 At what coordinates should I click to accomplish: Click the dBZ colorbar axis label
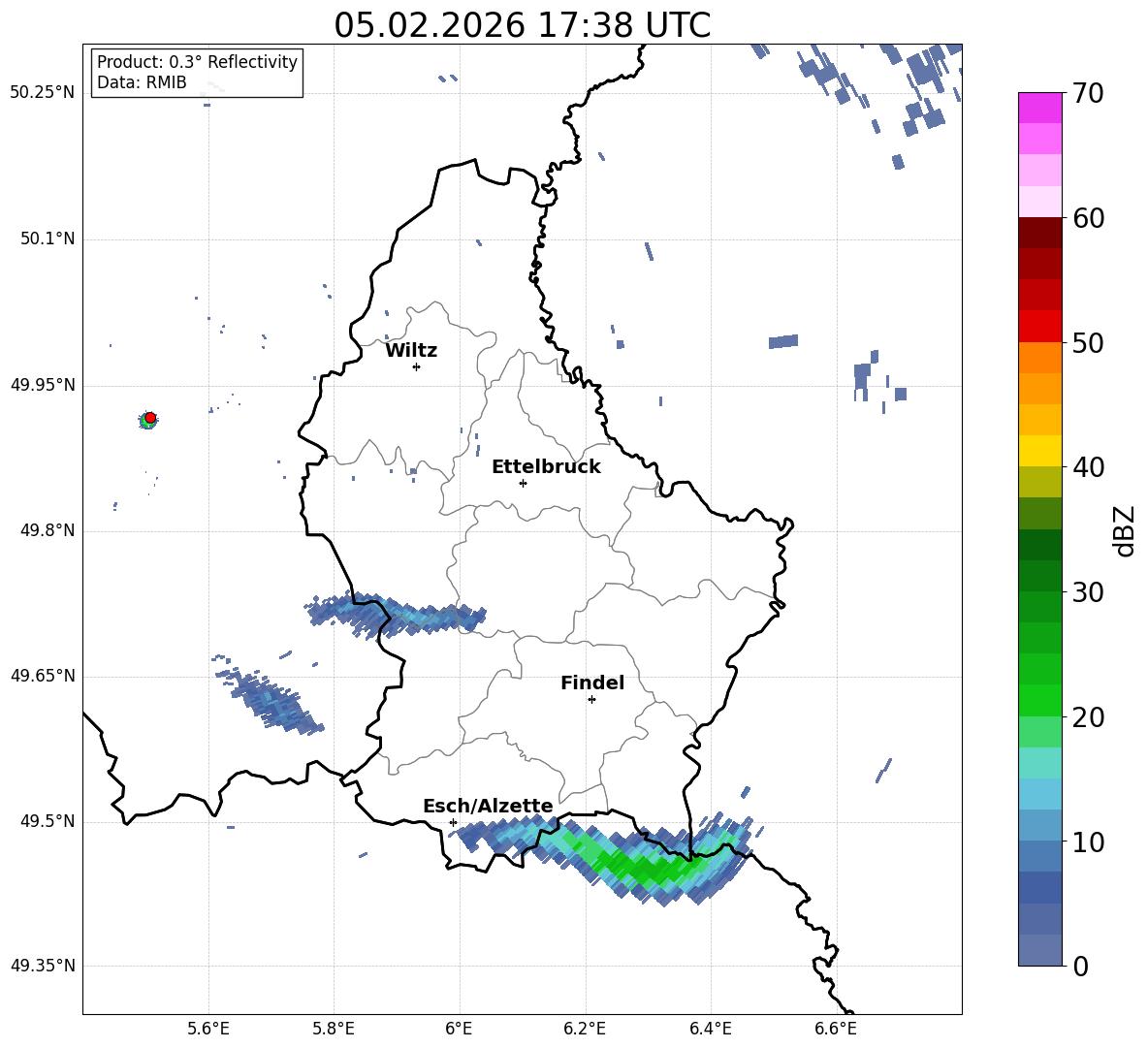pos(1125,530)
